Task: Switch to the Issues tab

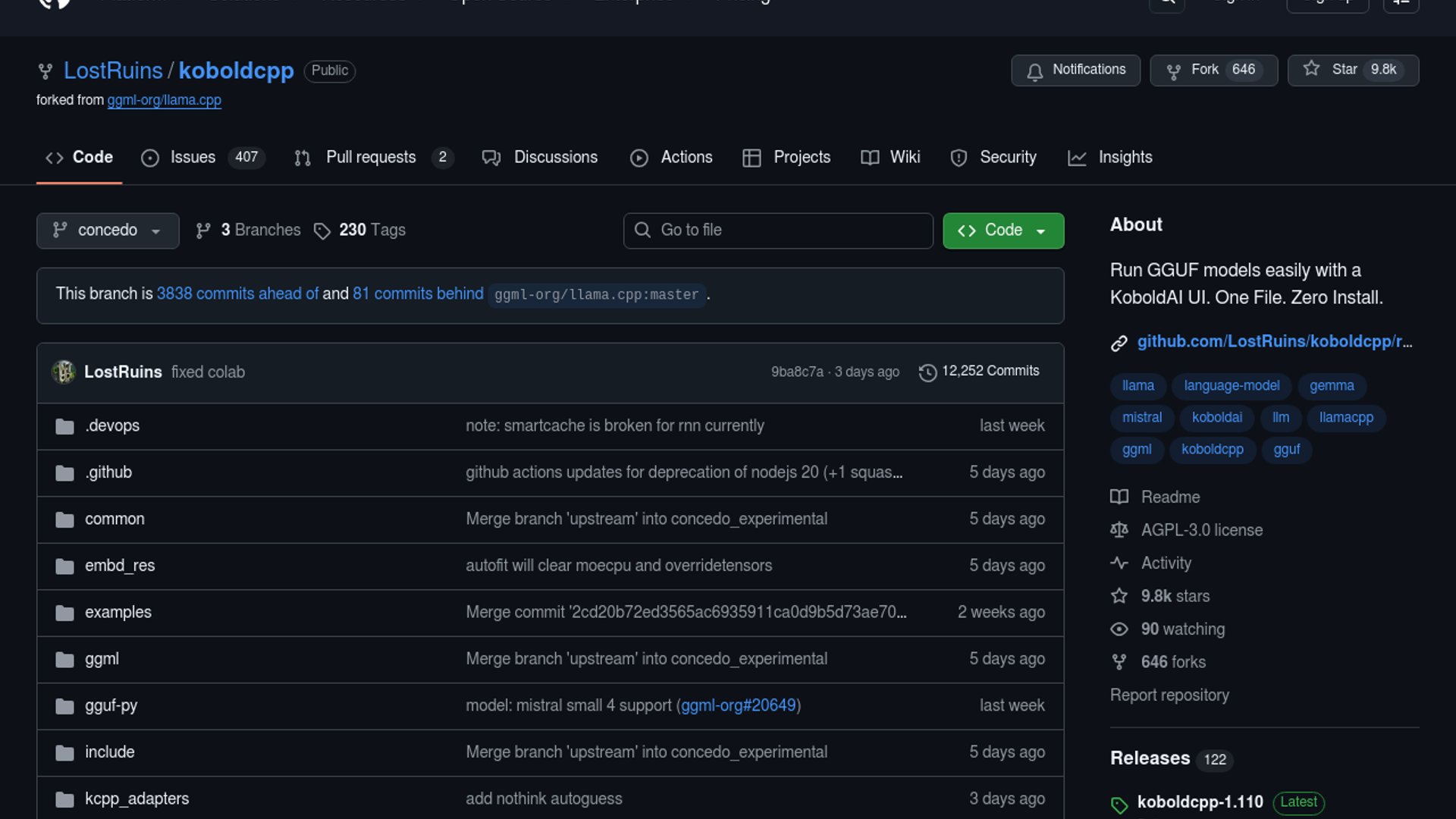Action: point(193,158)
